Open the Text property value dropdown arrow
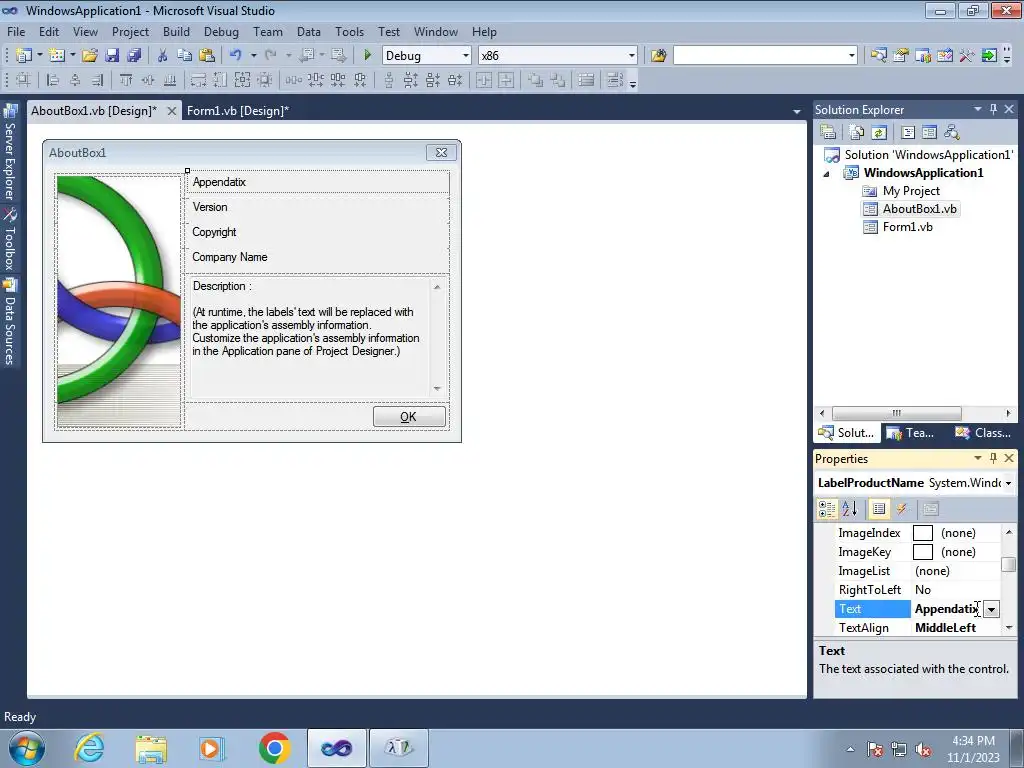1024x768 pixels. pyautogui.click(x=991, y=609)
